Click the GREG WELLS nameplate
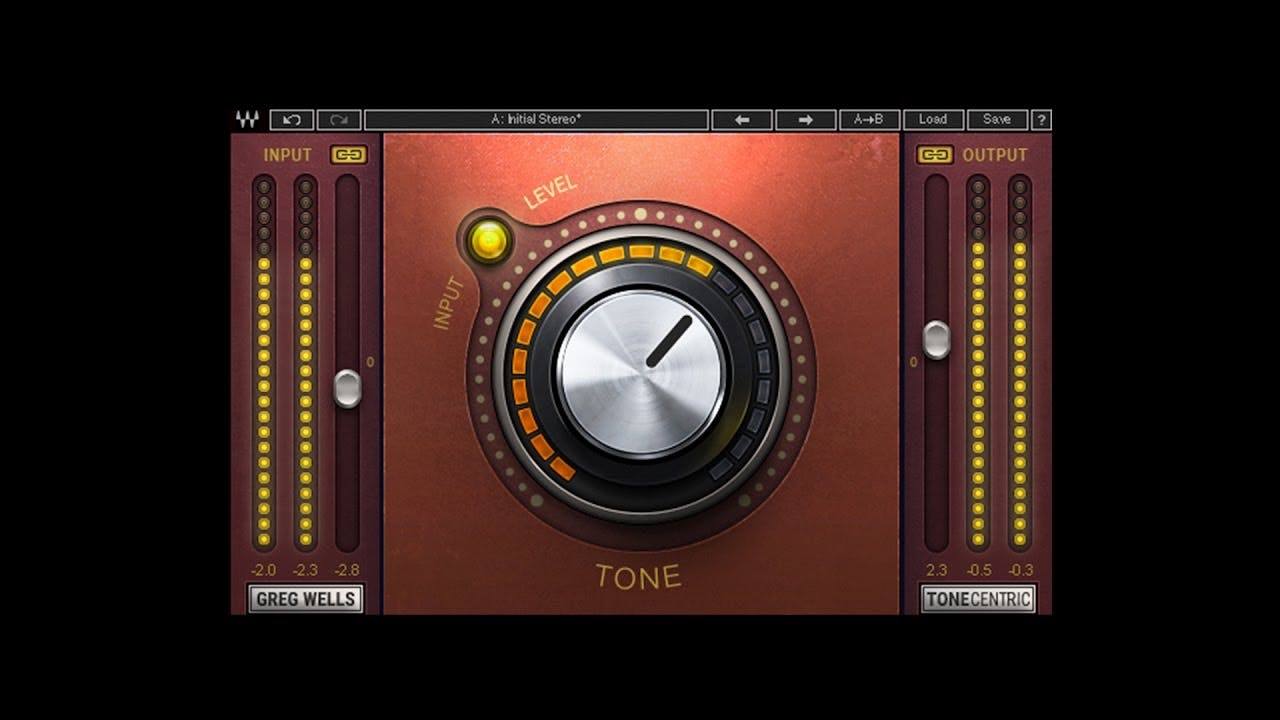This screenshot has width=1280, height=720. point(305,599)
